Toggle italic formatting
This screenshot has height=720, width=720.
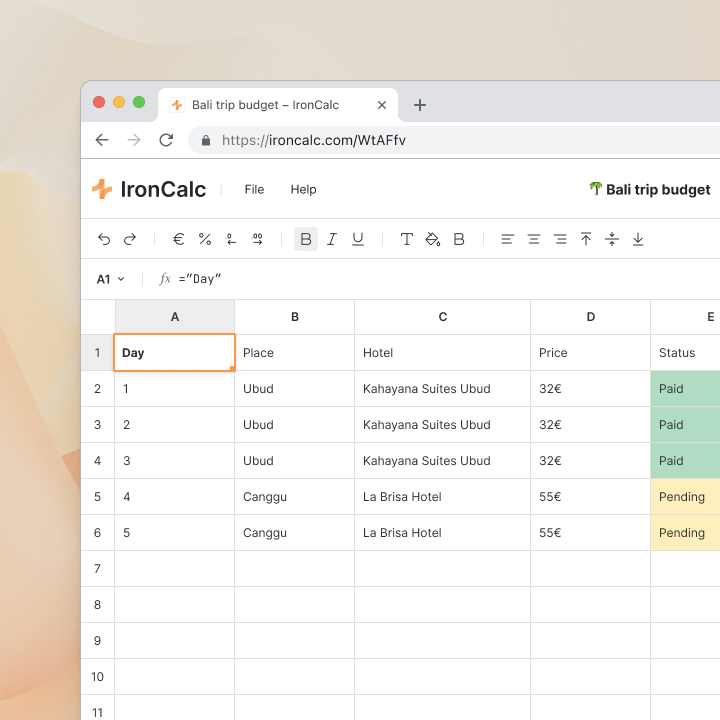332,239
